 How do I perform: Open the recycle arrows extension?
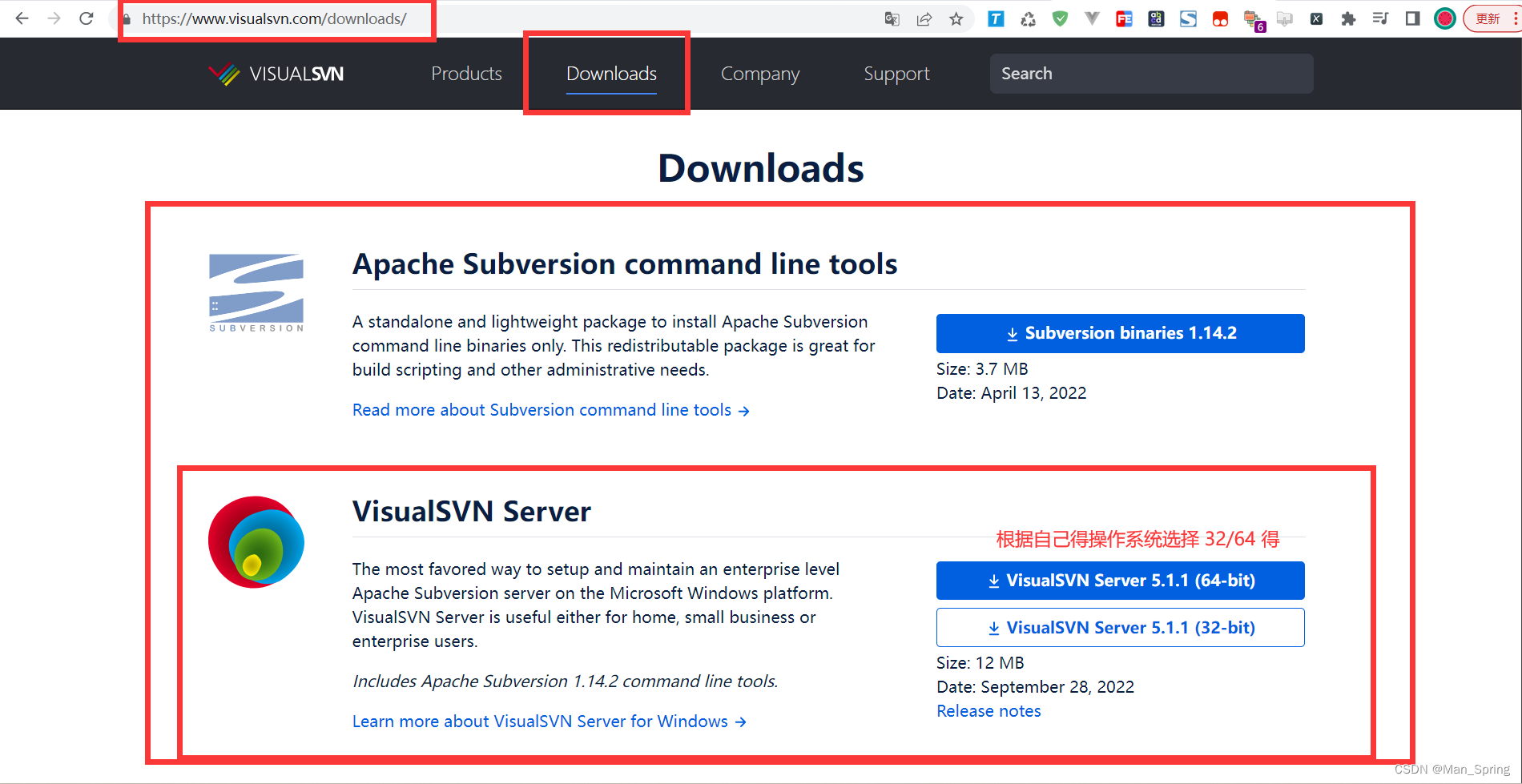tap(1028, 18)
